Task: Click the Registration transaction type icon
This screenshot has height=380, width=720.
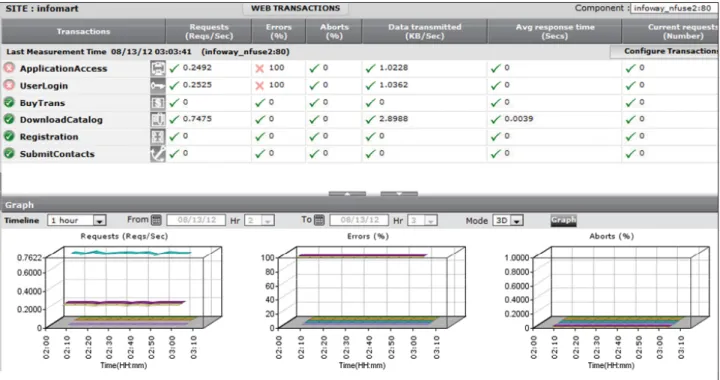Action: pos(158,136)
